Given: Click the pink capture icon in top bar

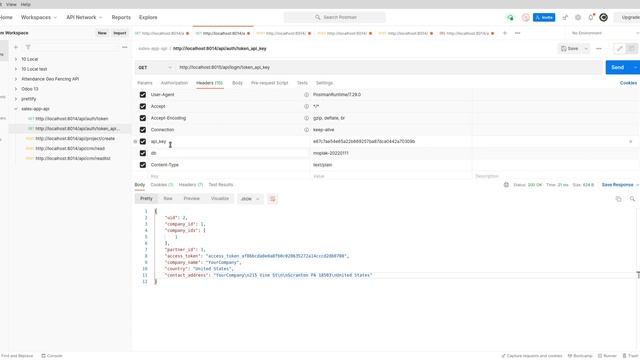Looking at the screenshot, I should point(526,18).
